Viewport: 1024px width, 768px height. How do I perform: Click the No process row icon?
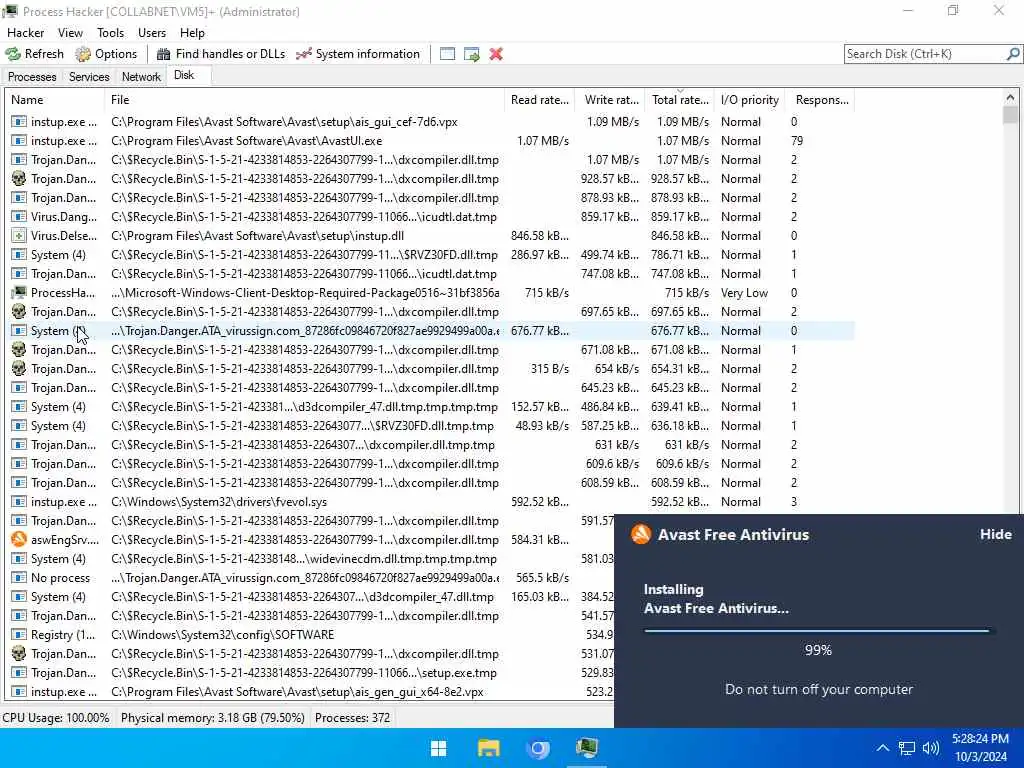(x=20, y=578)
